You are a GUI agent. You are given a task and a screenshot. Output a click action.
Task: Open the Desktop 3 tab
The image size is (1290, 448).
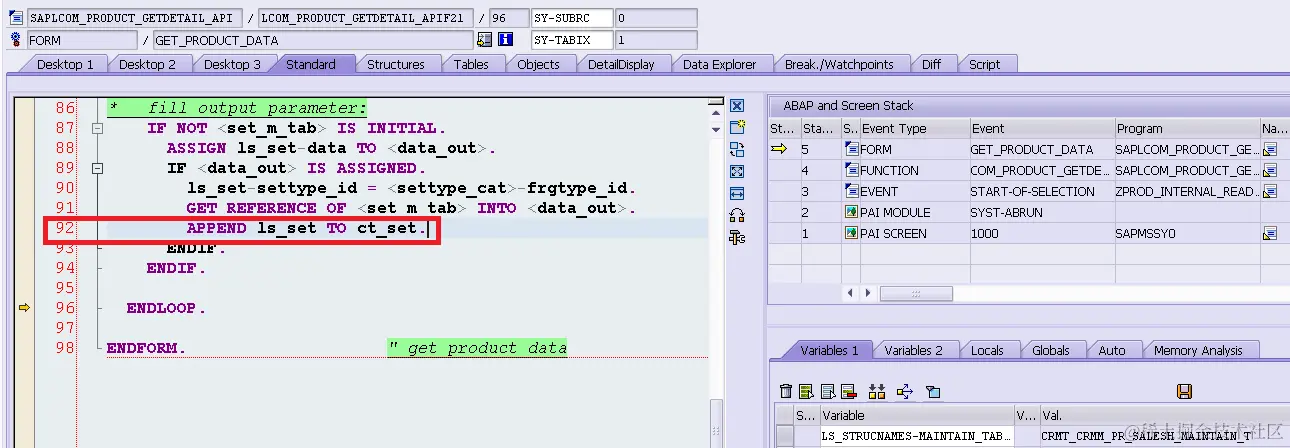pyautogui.click(x=232, y=64)
